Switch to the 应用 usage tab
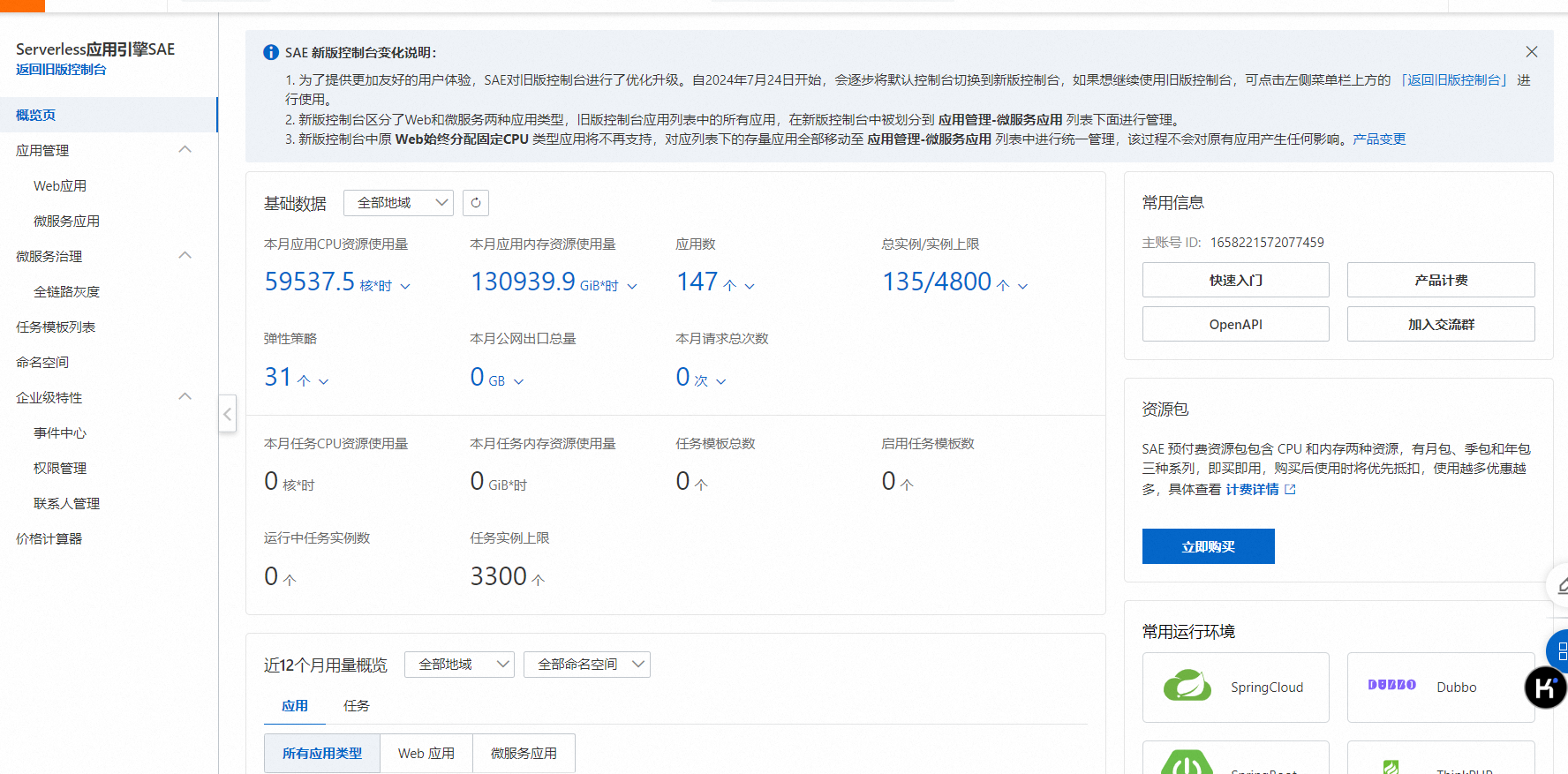 tap(295, 706)
